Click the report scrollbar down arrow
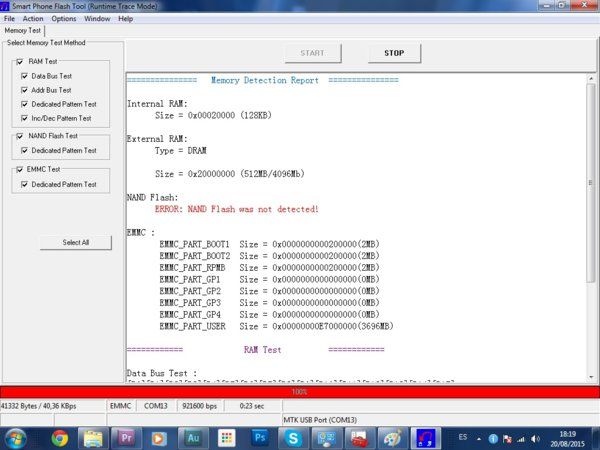Screen dimensions: 600x450 pyautogui.click(x=591, y=377)
